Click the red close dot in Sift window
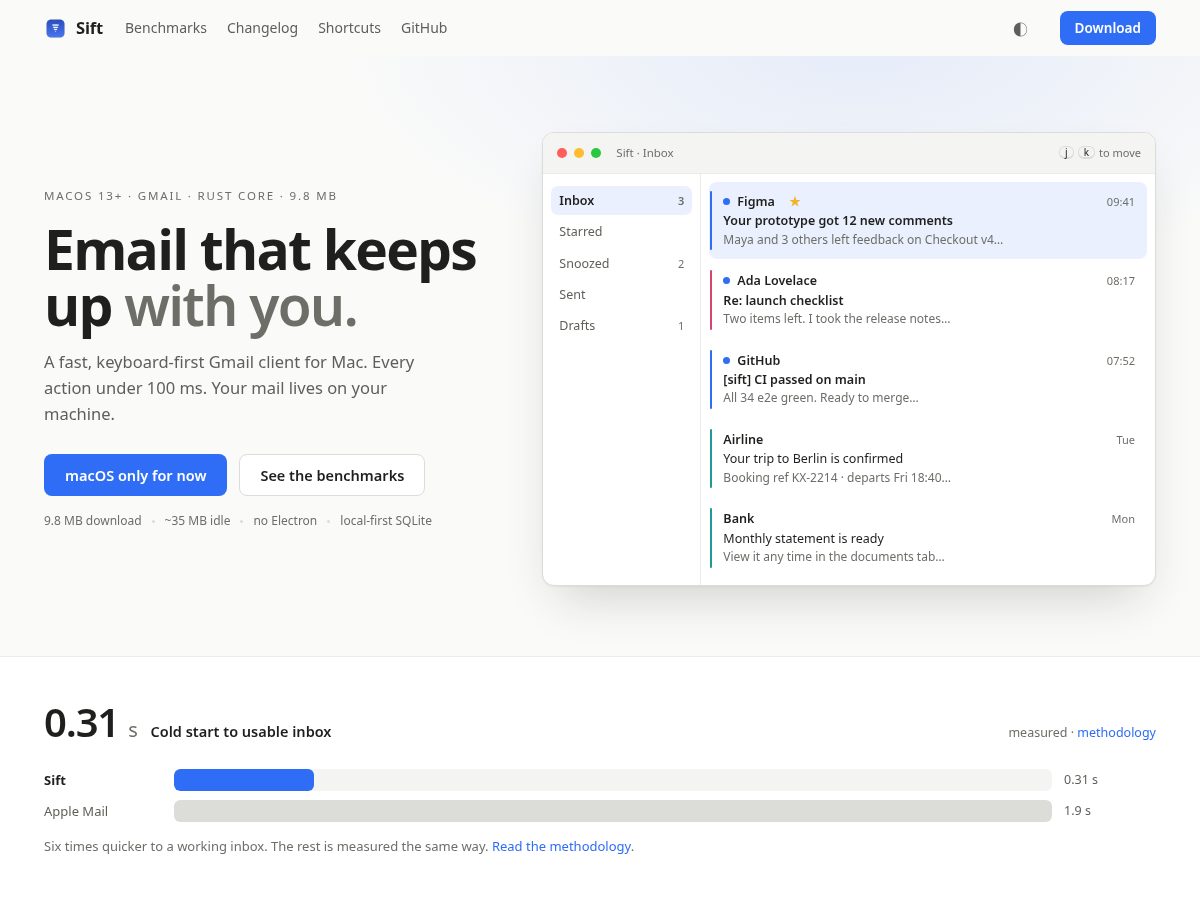Screen dimensions: 1200x900 562,153
